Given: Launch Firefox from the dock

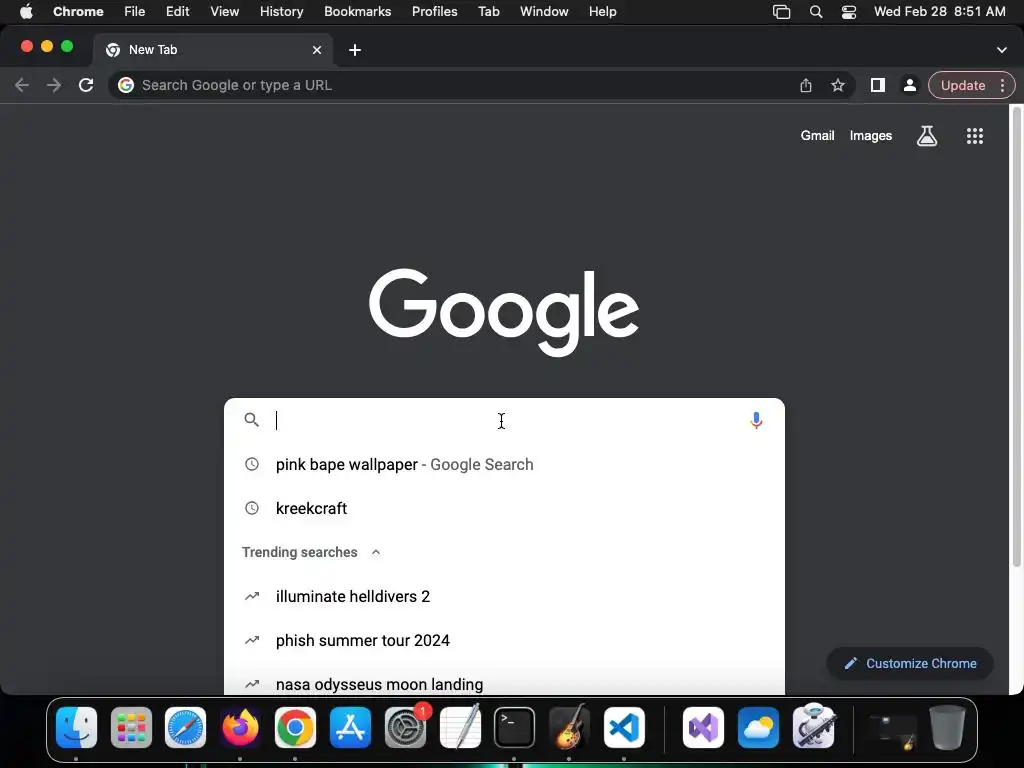Looking at the screenshot, I should coord(240,728).
